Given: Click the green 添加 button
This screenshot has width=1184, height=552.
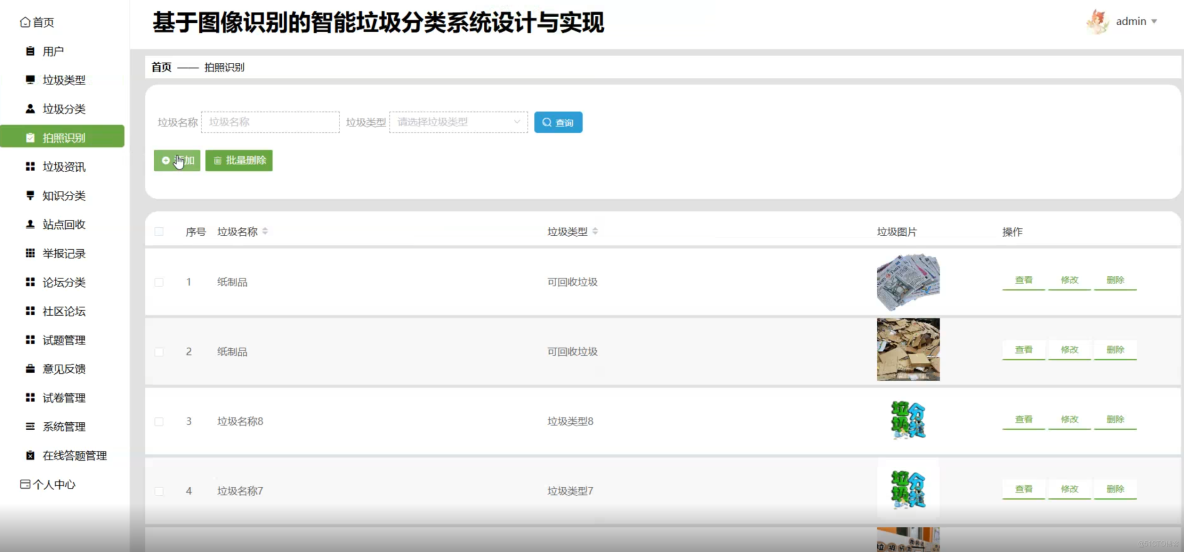Looking at the screenshot, I should pyautogui.click(x=177, y=161).
